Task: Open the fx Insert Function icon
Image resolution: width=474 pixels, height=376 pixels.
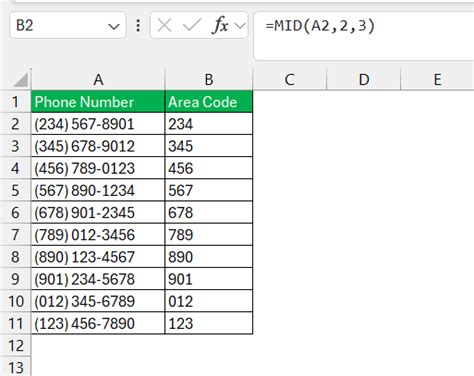Action: coord(220,25)
